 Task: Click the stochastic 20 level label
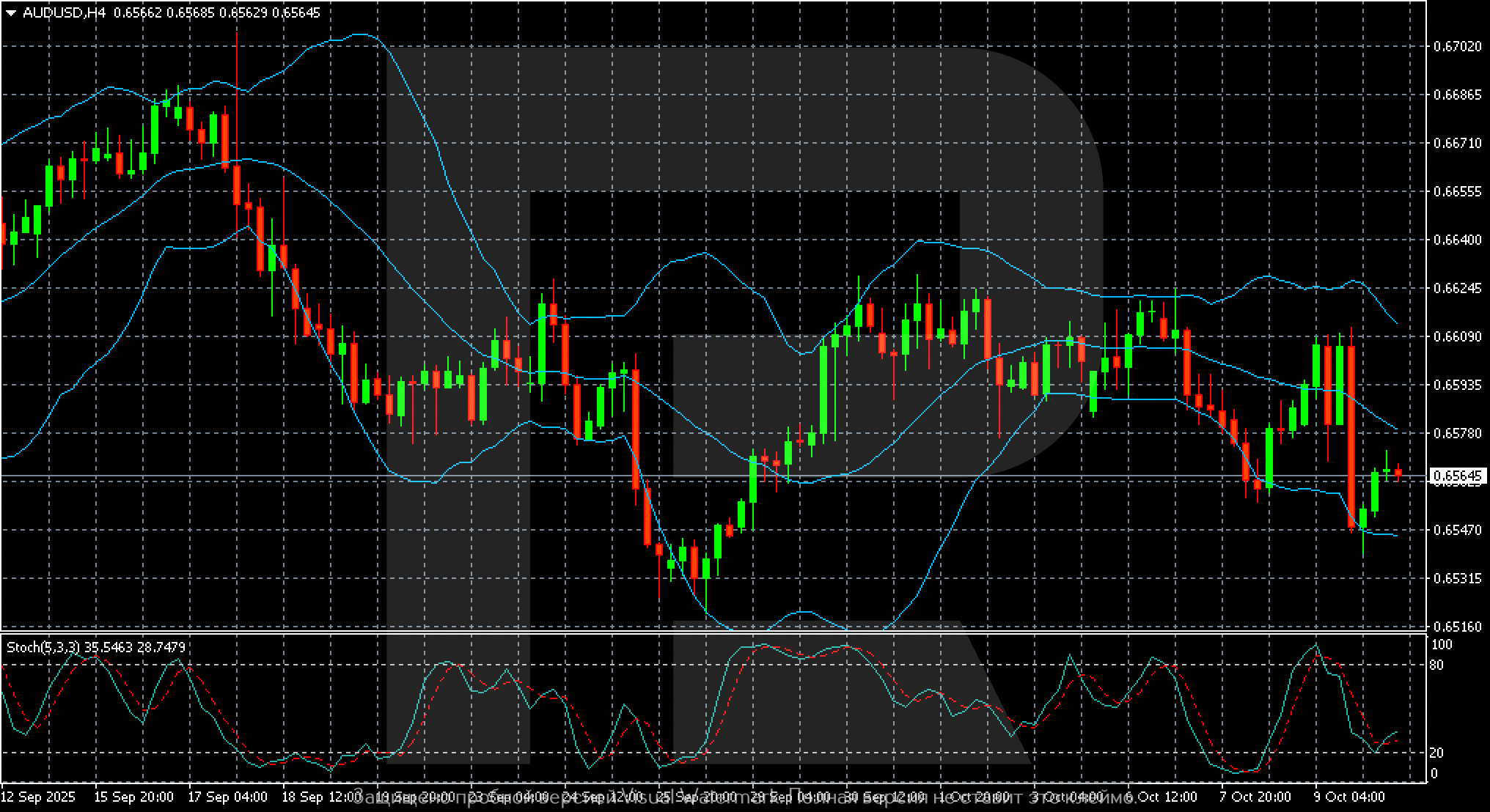1437,753
